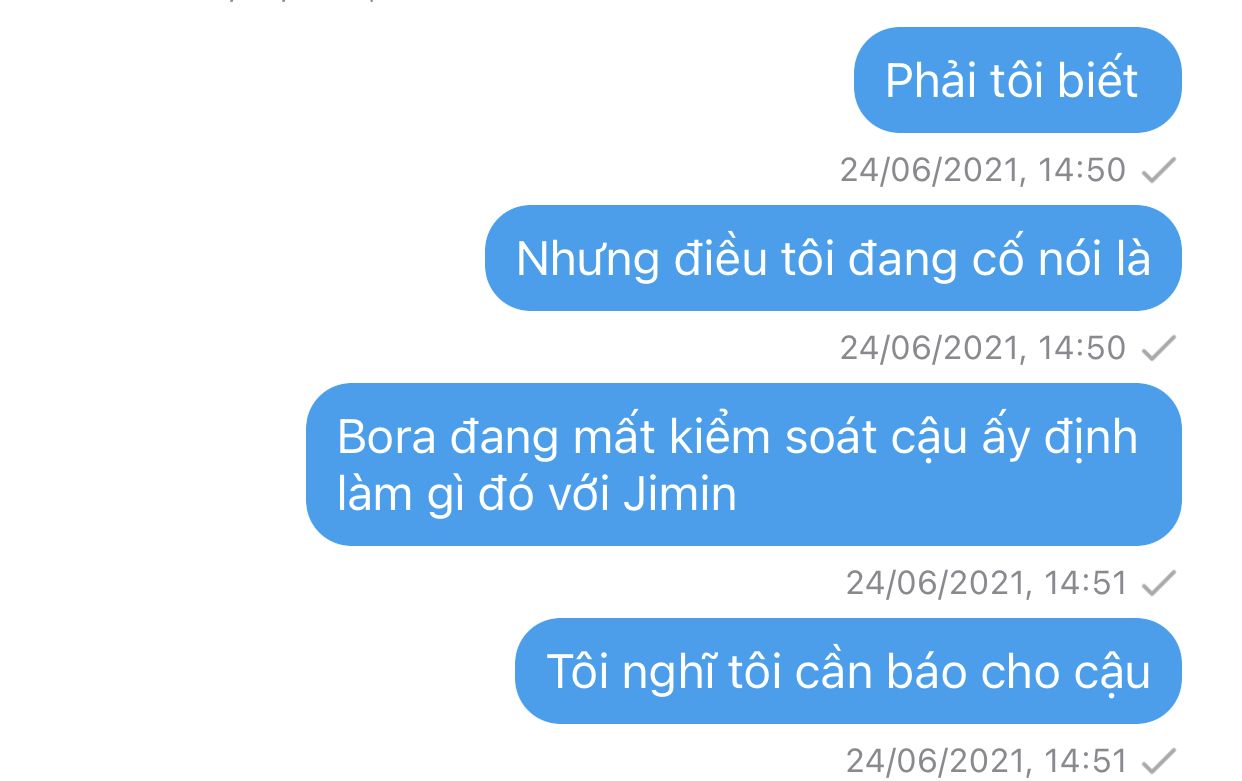
Task: Click the timestamp under "Tôi nghĩ tôi cần báo" message
Action: (x=986, y=761)
